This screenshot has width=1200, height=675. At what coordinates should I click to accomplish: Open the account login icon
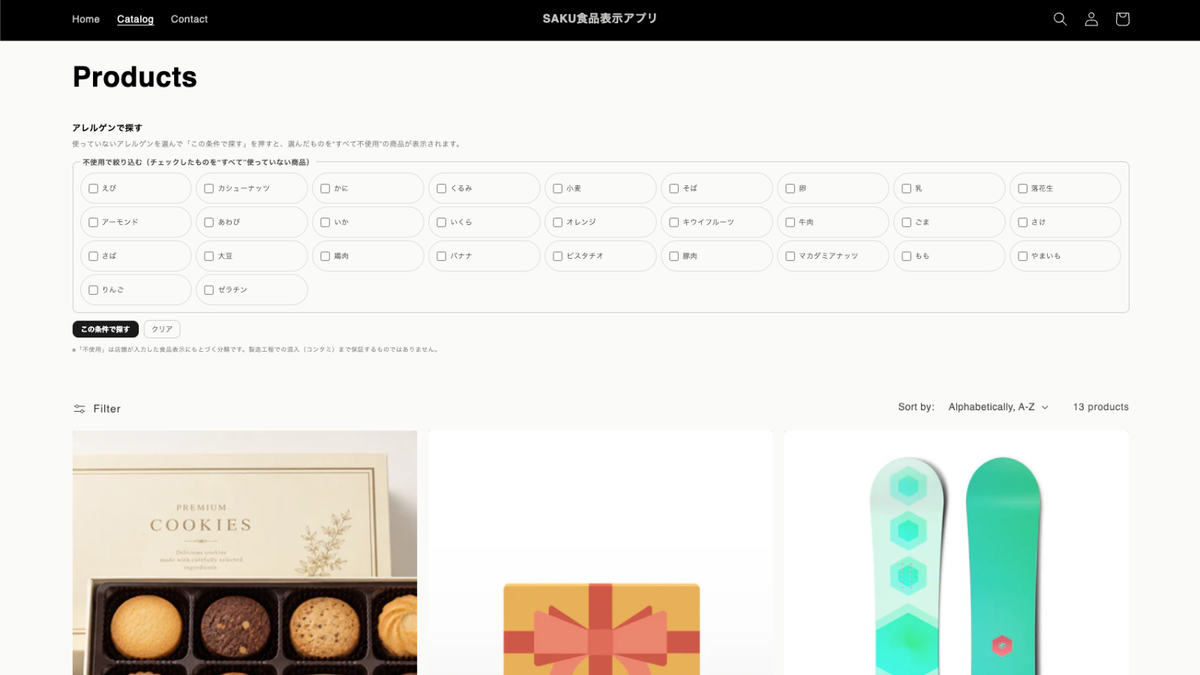[x=1091, y=19]
